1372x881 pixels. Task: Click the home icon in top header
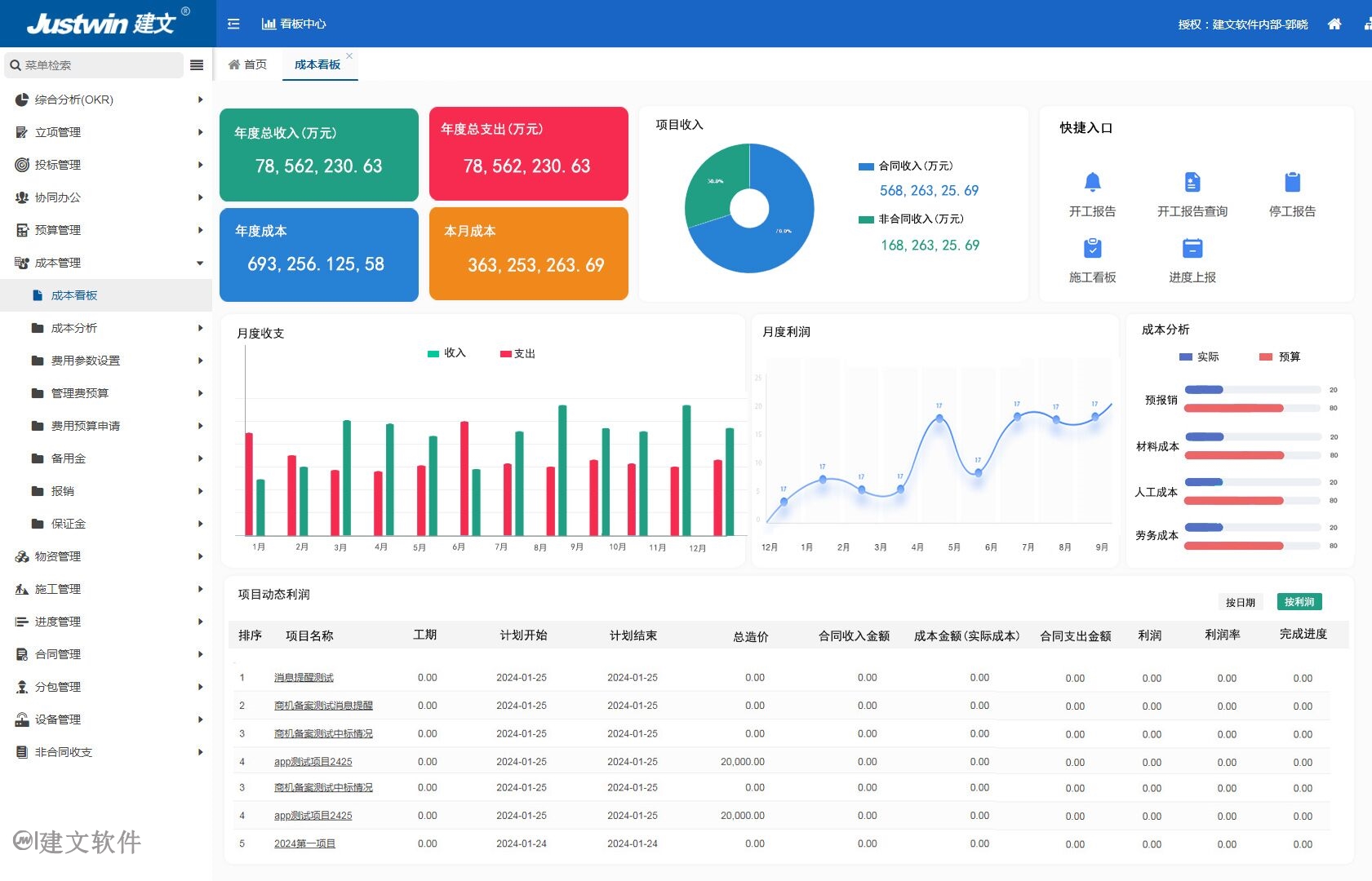1334,24
